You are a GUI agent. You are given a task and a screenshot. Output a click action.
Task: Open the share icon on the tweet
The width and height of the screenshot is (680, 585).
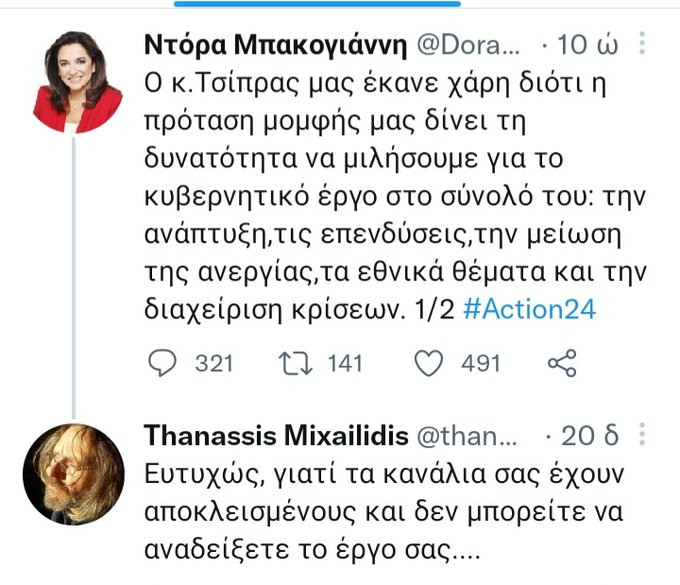tap(563, 363)
